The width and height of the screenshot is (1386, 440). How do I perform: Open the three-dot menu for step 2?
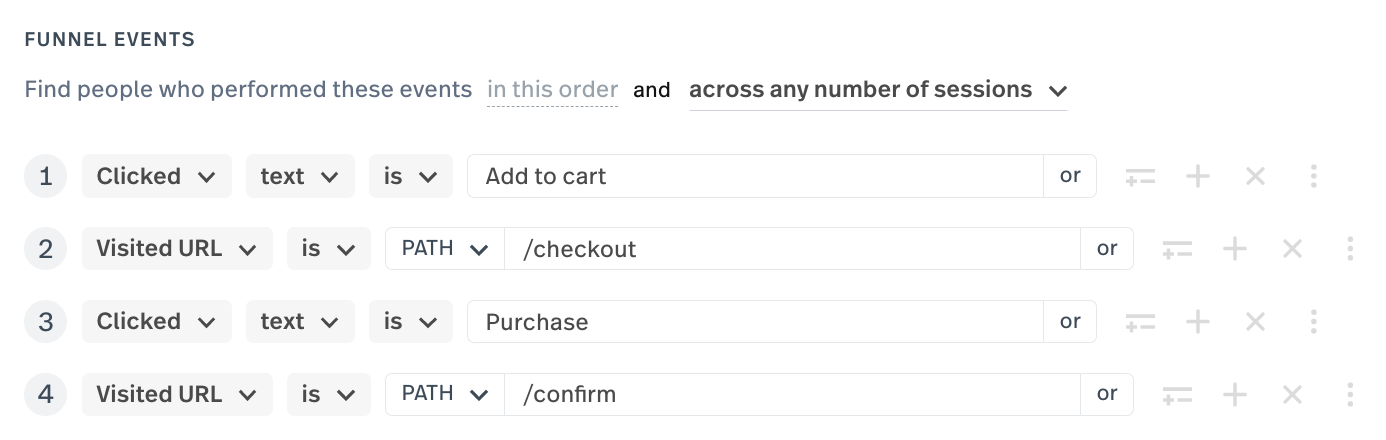pyautogui.click(x=1351, y=249)
